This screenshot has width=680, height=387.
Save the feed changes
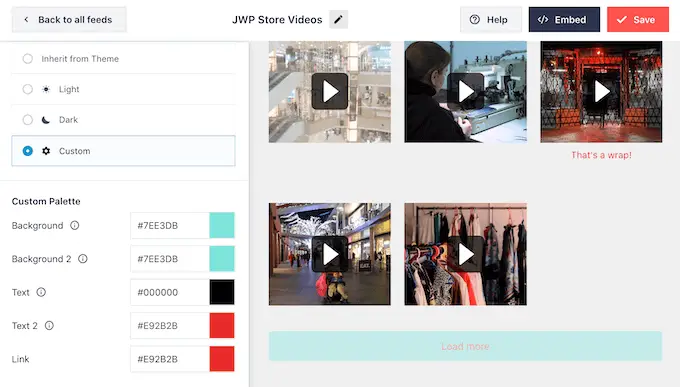coord(638,20)
